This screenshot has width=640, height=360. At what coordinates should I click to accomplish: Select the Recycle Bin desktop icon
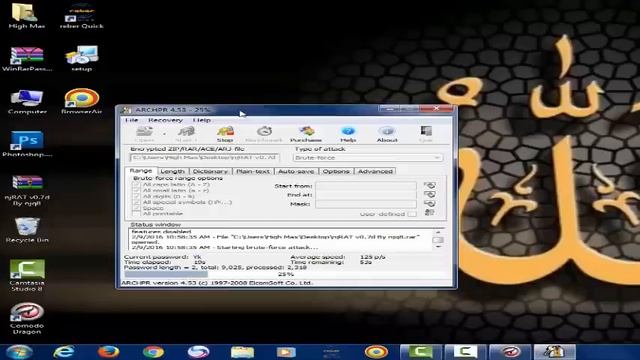27,230
